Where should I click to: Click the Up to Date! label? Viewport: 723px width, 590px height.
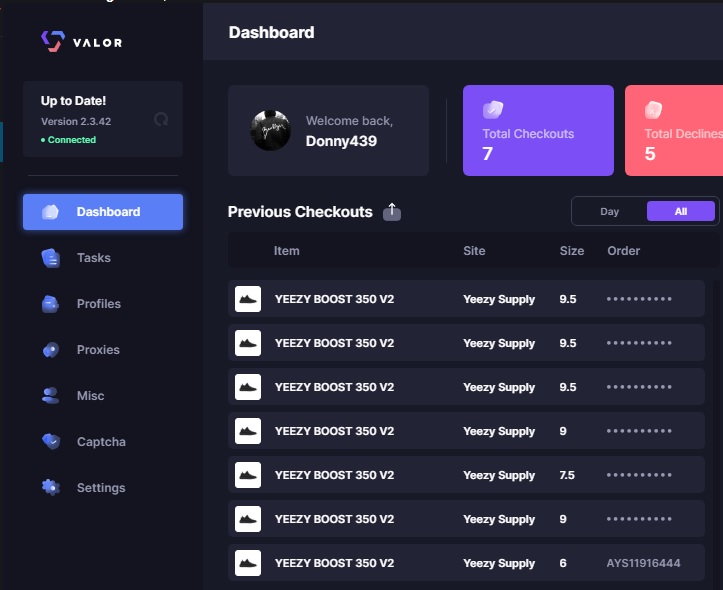(x=73, y=101)
